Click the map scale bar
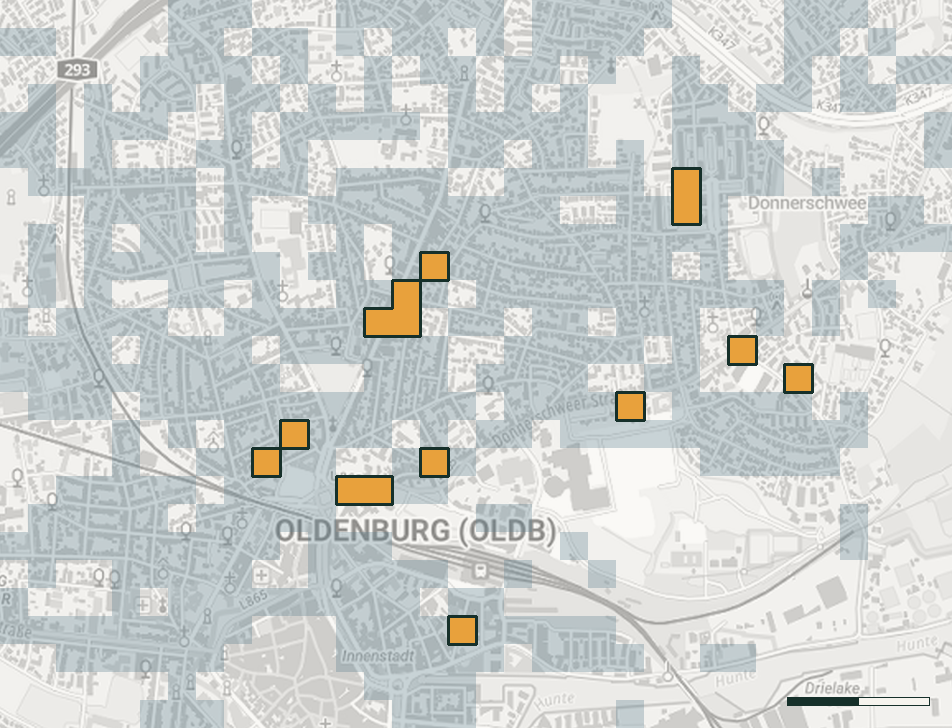The image size is (952, 728). [858, 701]
